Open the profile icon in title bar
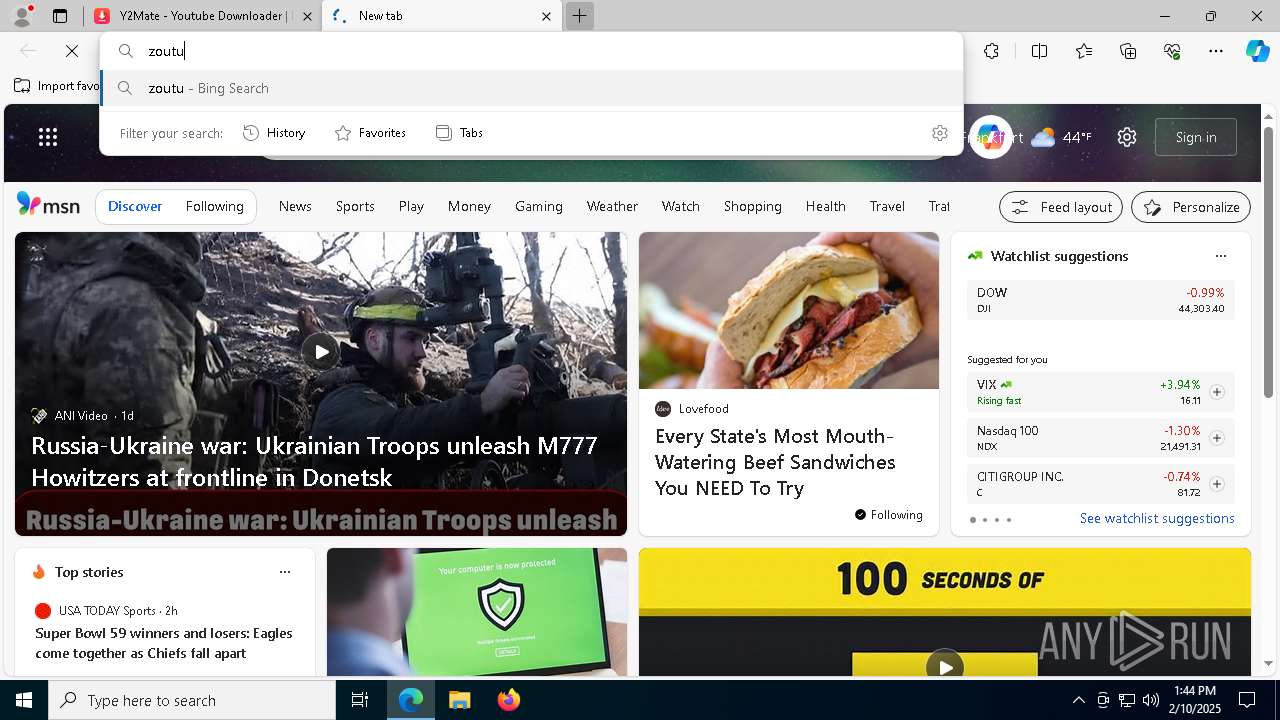 (22, 16)
